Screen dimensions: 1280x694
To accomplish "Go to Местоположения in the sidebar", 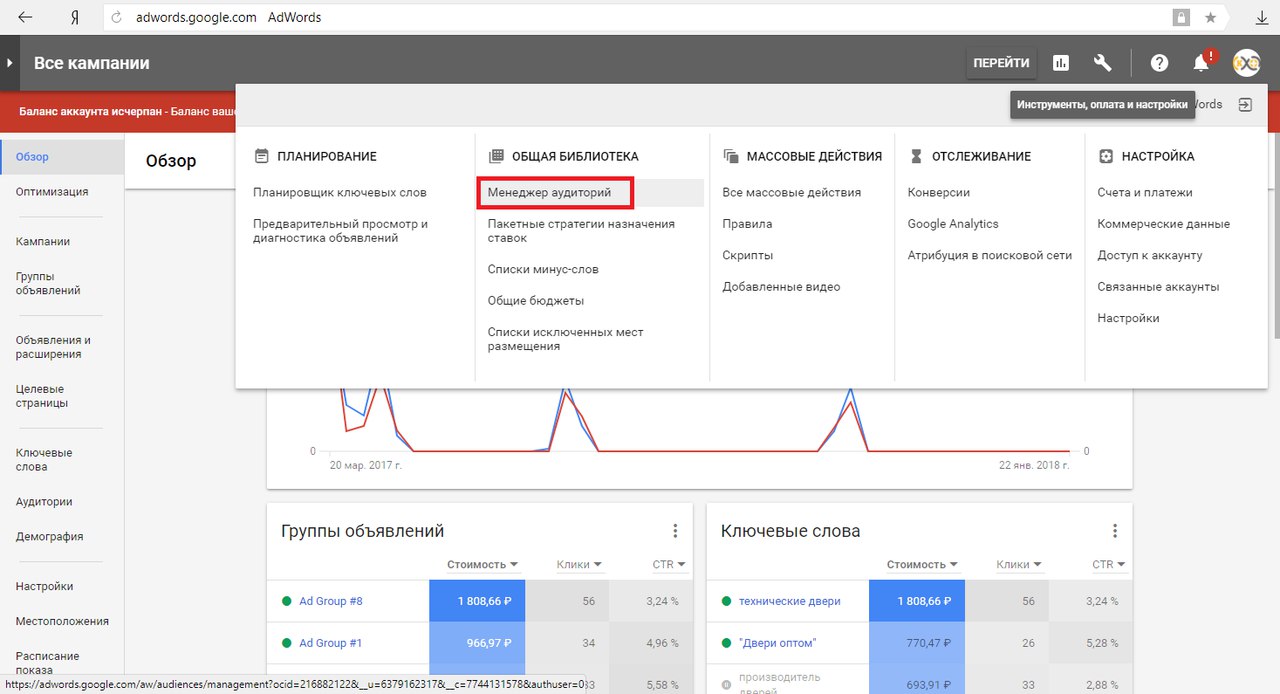I will (62, 621).
